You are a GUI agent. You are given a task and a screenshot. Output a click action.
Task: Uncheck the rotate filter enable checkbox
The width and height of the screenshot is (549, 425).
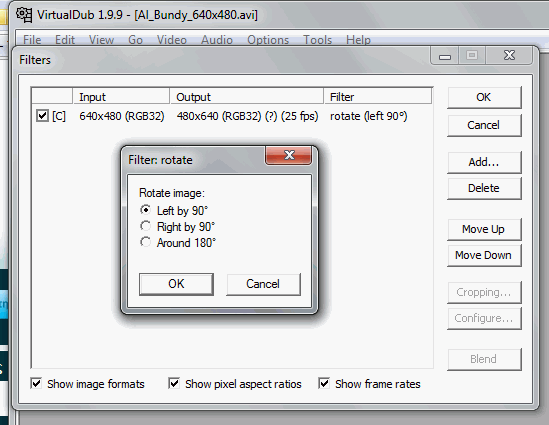click(x=42, y=116)
